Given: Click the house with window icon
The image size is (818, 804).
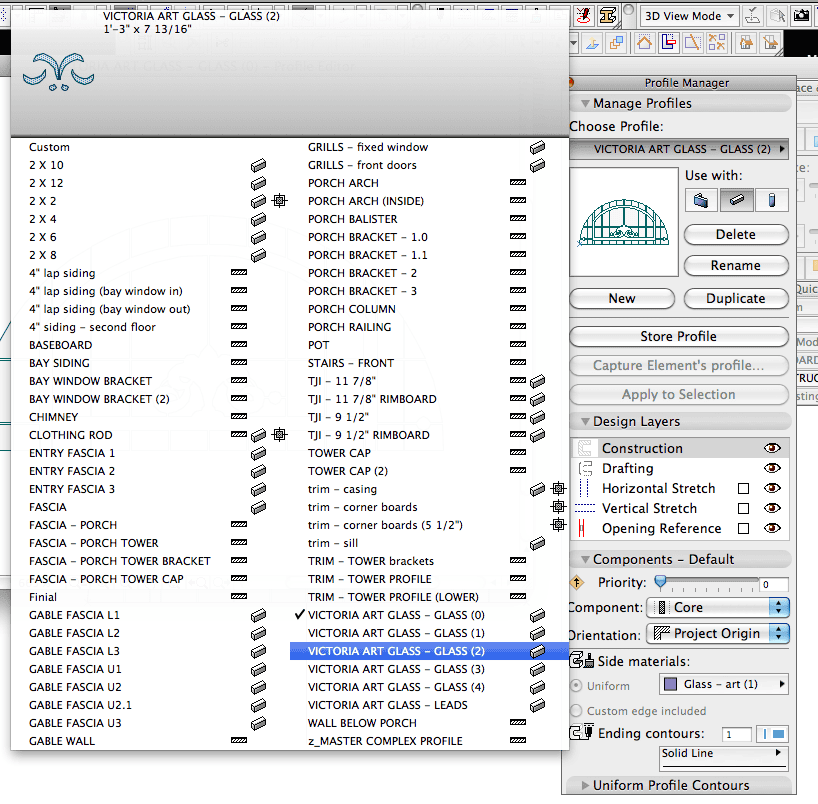Looking at the screenshot, I should pyautogui.click(x=746, y=43).
